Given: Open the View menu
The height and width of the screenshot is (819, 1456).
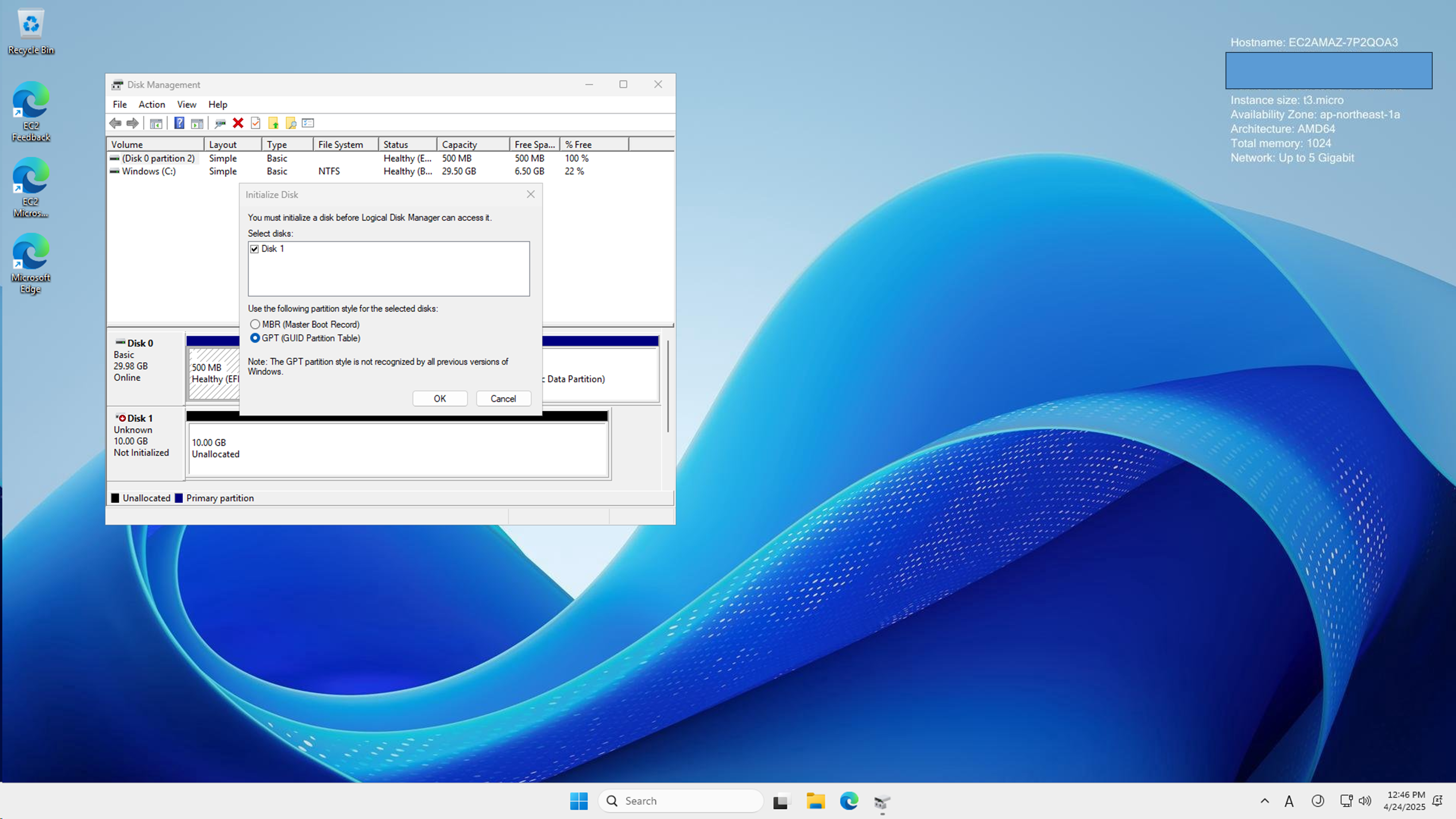Looking at the screenshot, I should [186, 104].
